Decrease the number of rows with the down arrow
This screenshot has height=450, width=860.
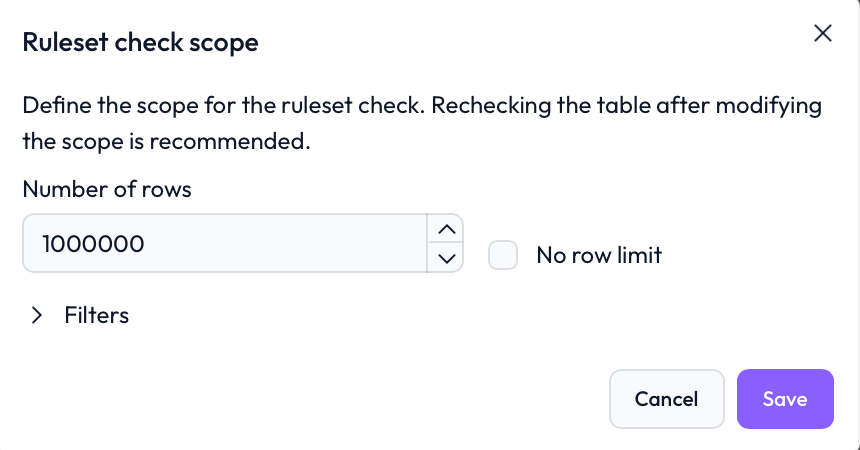[x=446, y=258]
